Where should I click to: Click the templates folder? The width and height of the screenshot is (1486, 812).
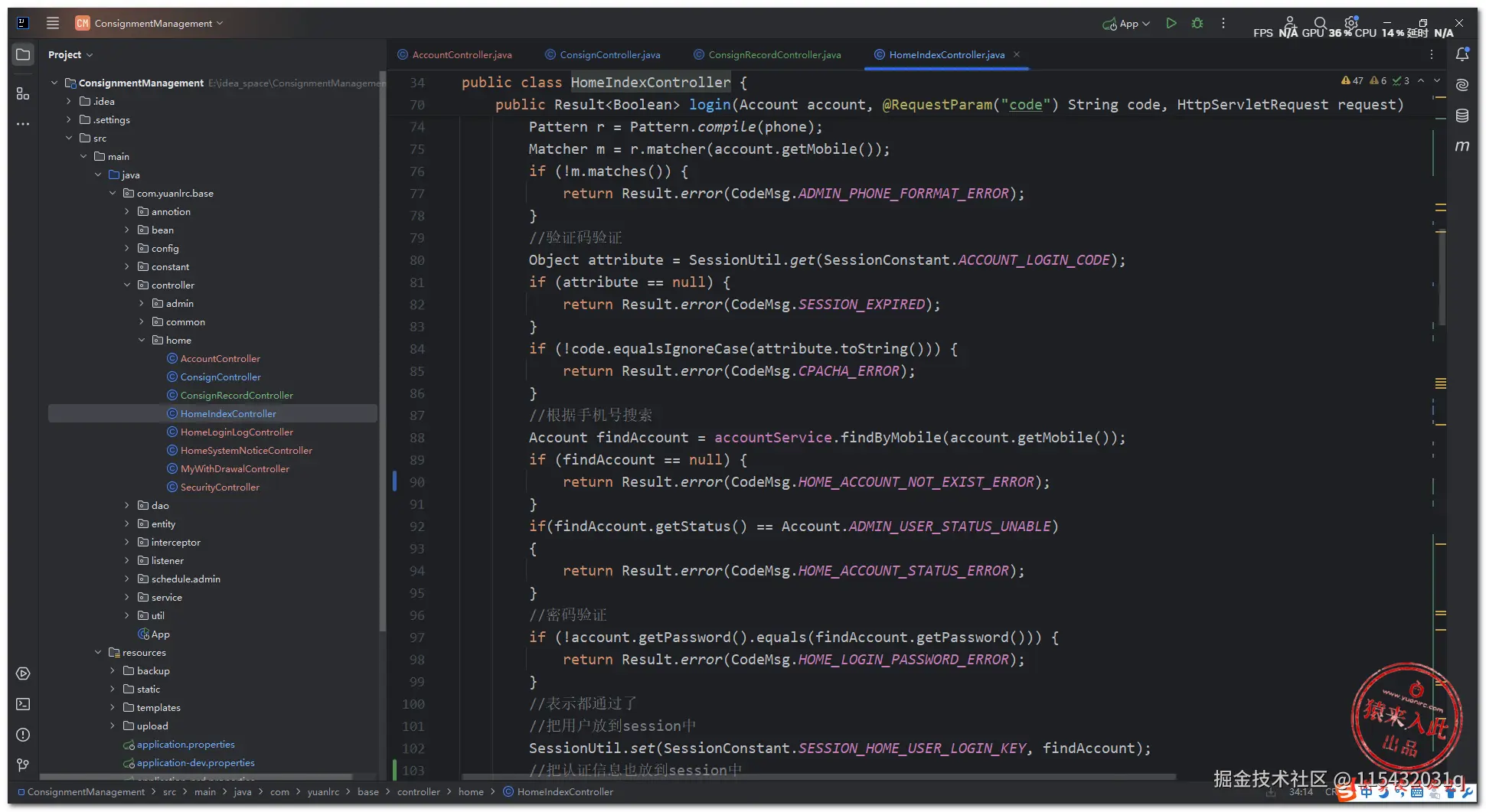tap(158, 707)
